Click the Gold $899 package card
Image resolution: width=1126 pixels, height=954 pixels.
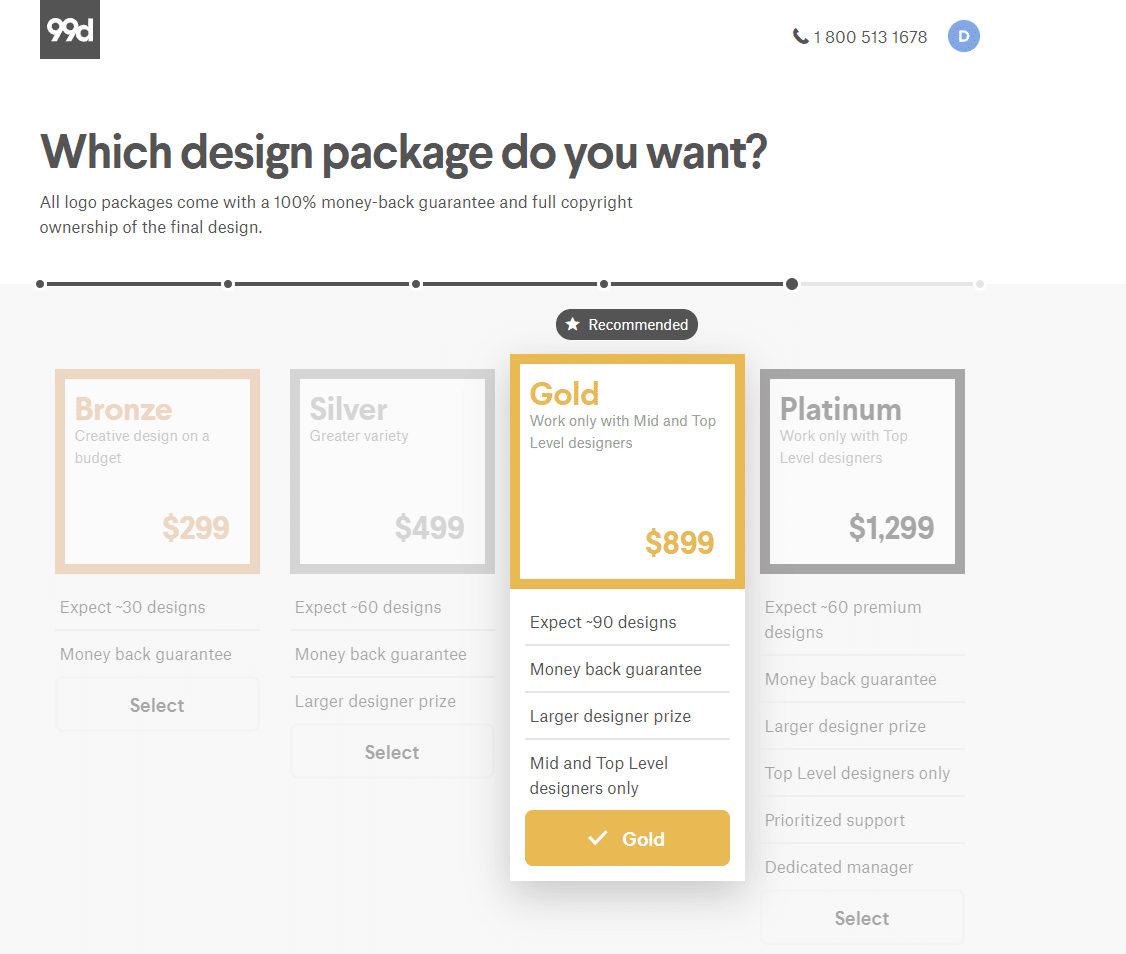click(627, 471)
